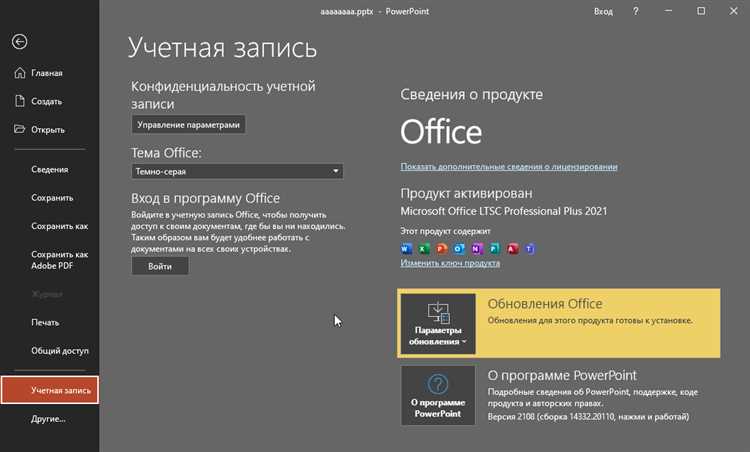
Task: Click Изменить ключ продукта link
Action: tap(450, 263)
